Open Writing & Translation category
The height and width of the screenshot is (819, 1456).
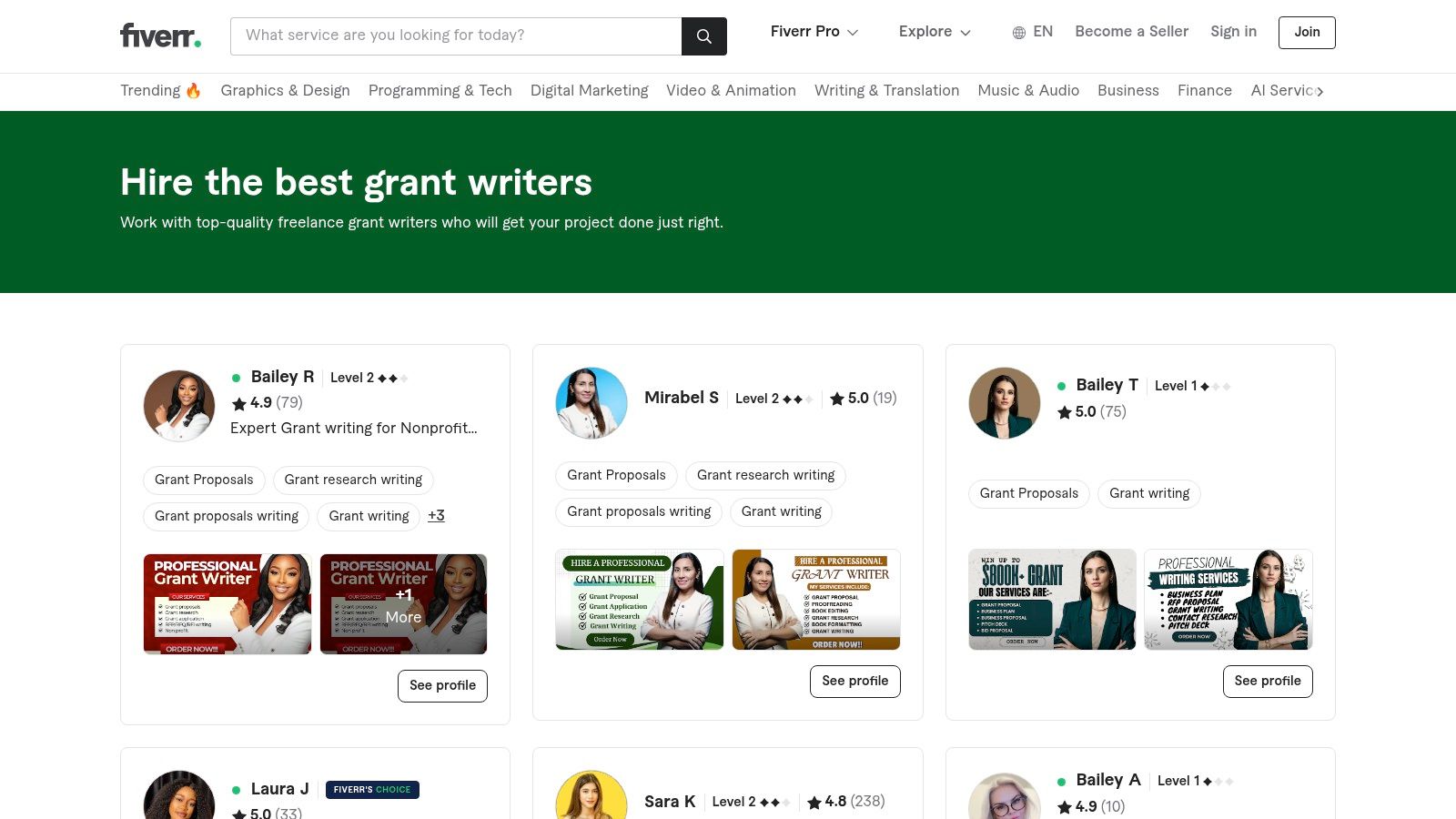886,90
